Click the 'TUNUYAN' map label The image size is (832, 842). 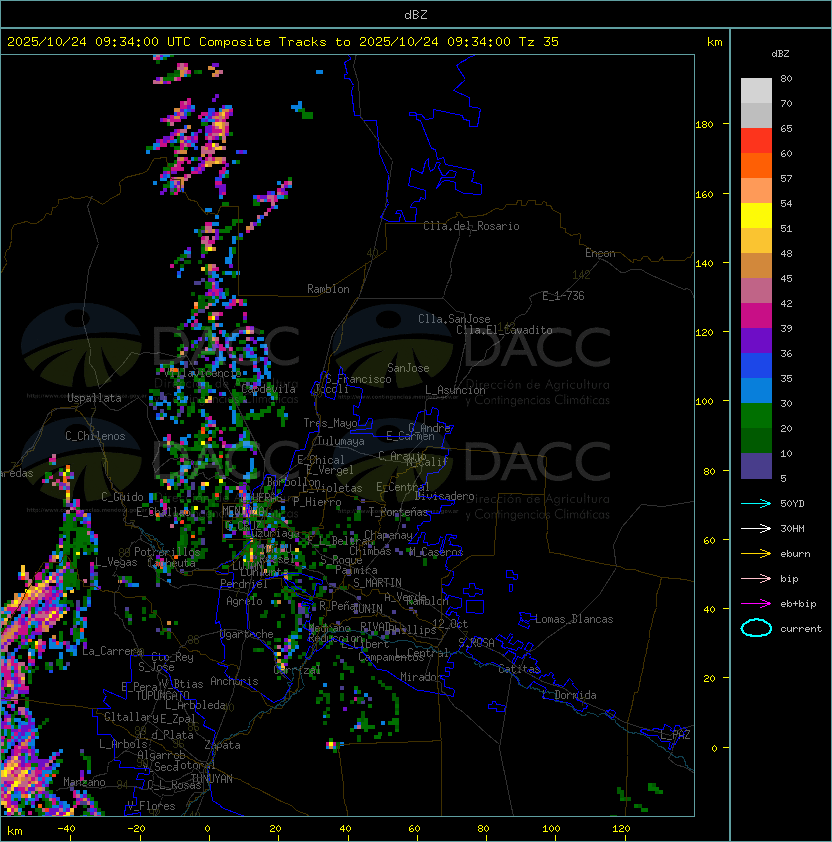212,779
